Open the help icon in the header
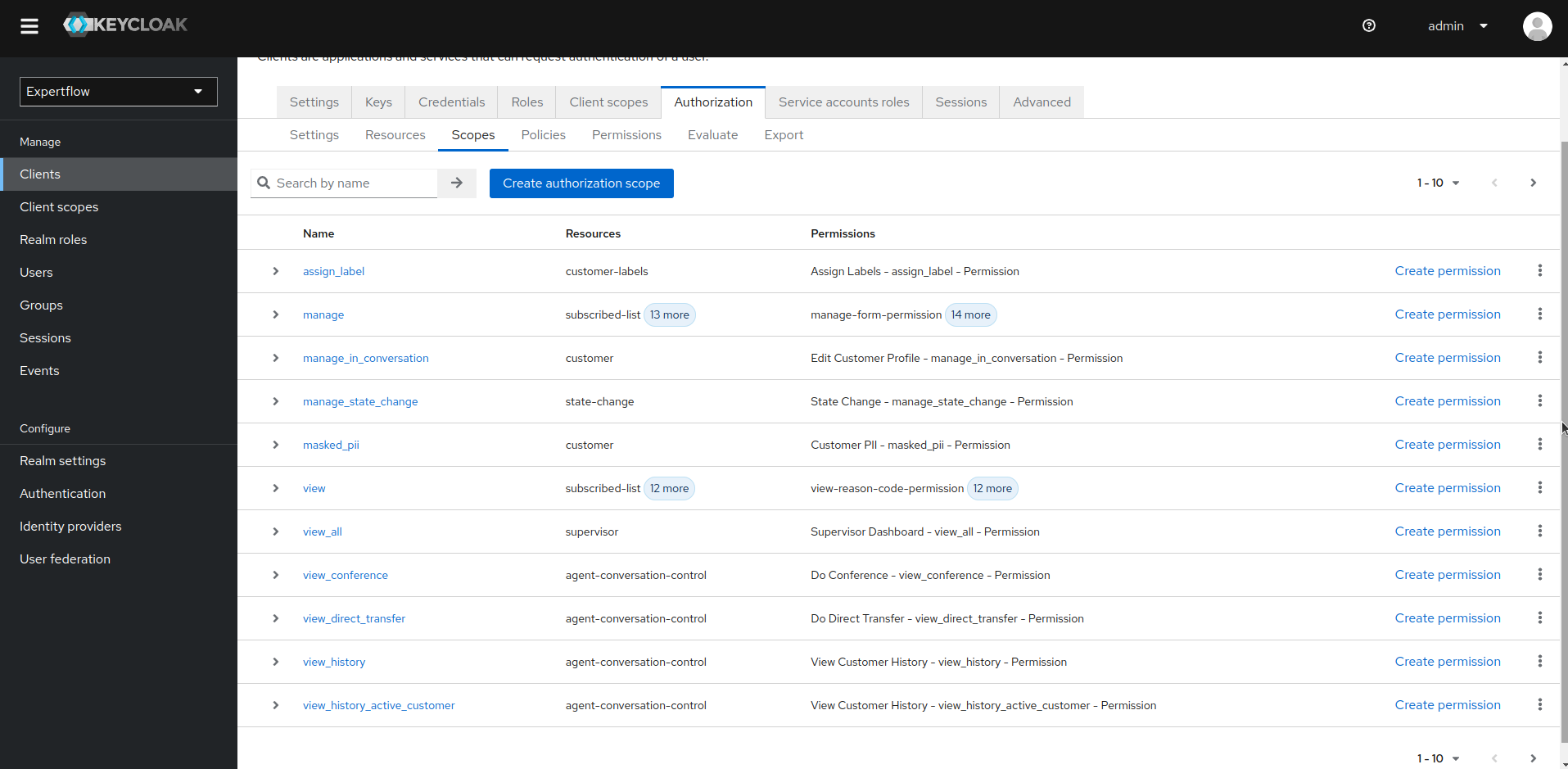This screenshot has height=769, width=1568. pyautogui.click(x=1368, y=25)
